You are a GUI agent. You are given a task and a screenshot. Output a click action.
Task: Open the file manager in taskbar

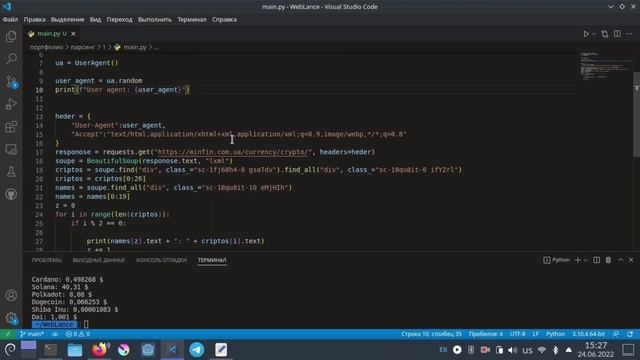tap(75, 350)
